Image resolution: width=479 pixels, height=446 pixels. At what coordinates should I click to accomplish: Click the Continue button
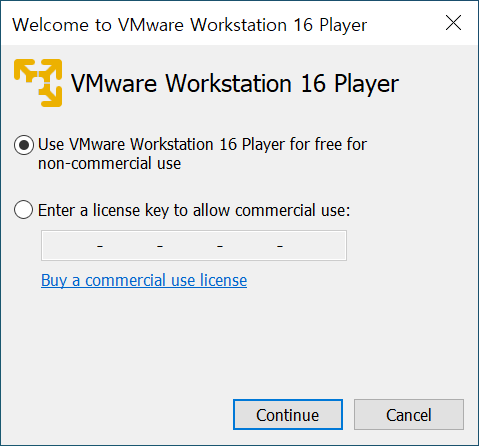coord(288,414)
